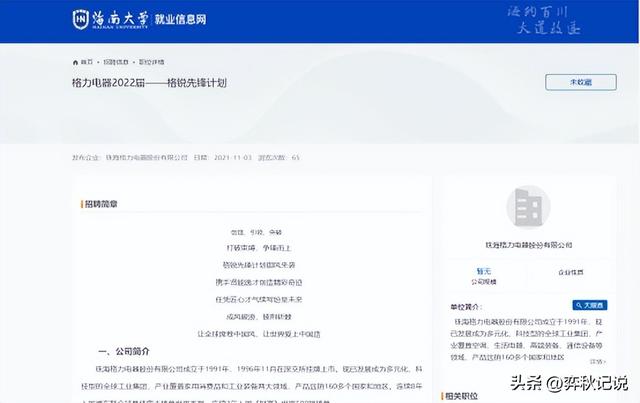Click the date 2021-11-03
Viewport: 640px width, 403px height.
coord(233,158)
